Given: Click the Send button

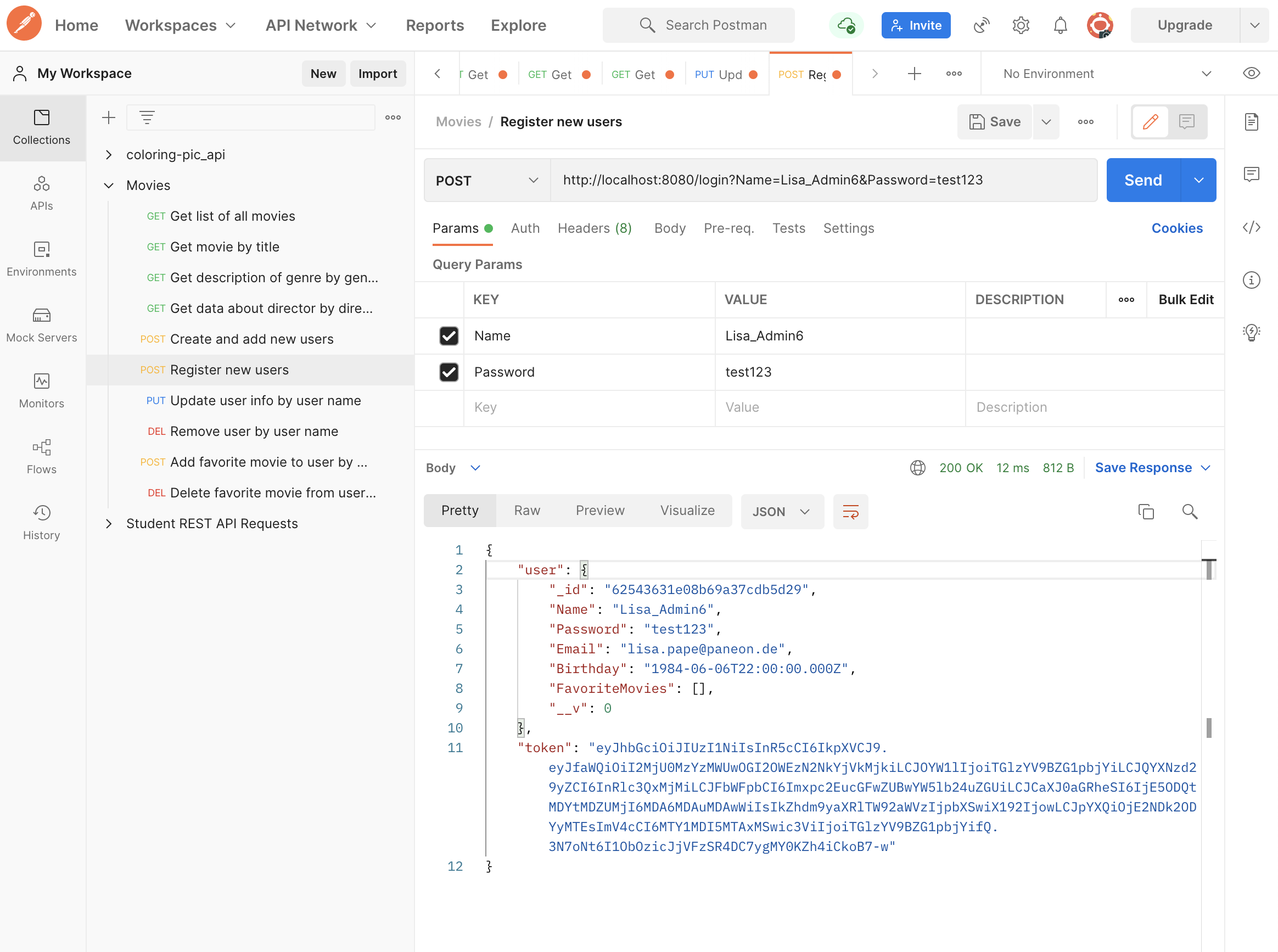Looking at the screenshot, I should [1143, 181].
